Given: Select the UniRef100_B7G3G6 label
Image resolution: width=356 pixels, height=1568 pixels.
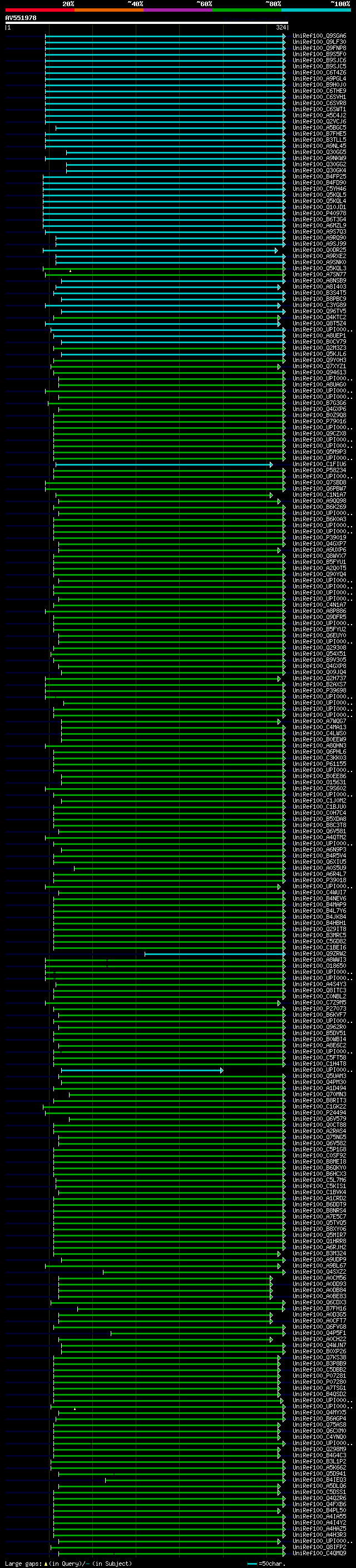Looking at the screenshot, I should point(319,403).
